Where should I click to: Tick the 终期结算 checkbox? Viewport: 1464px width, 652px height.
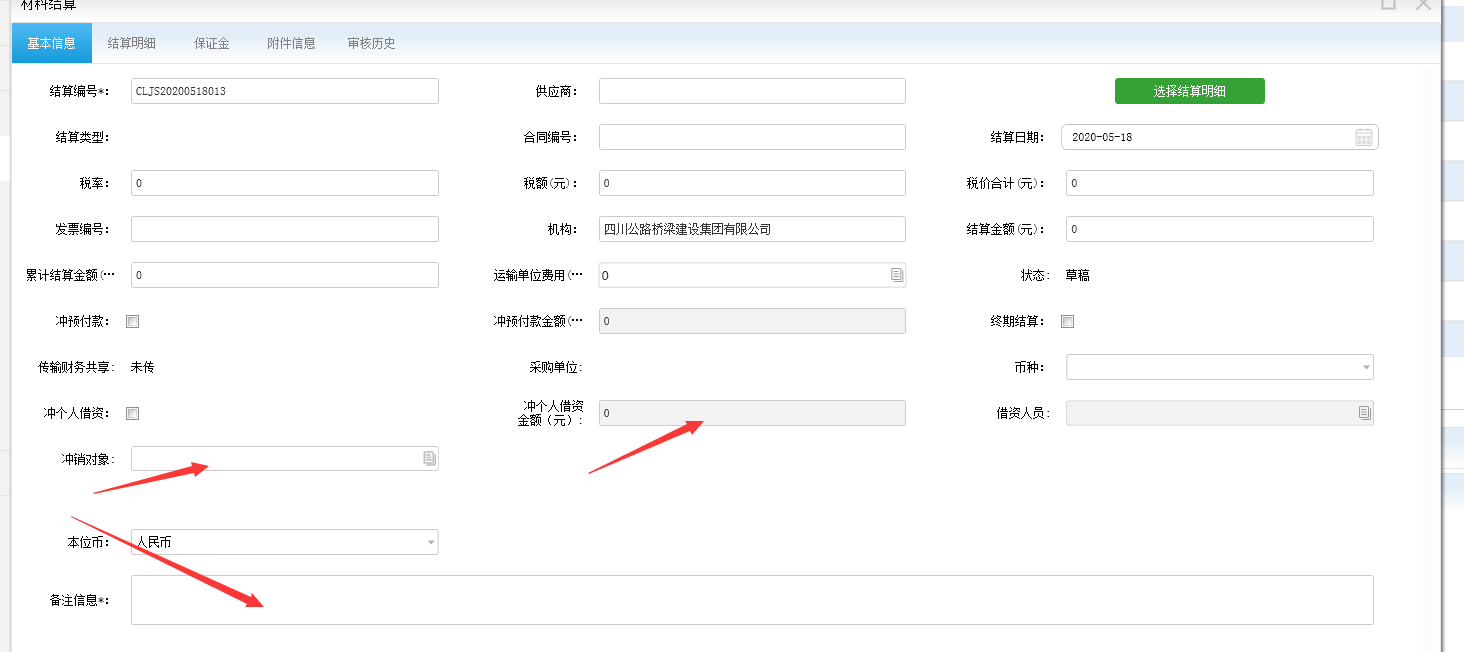click(1067, 322)
